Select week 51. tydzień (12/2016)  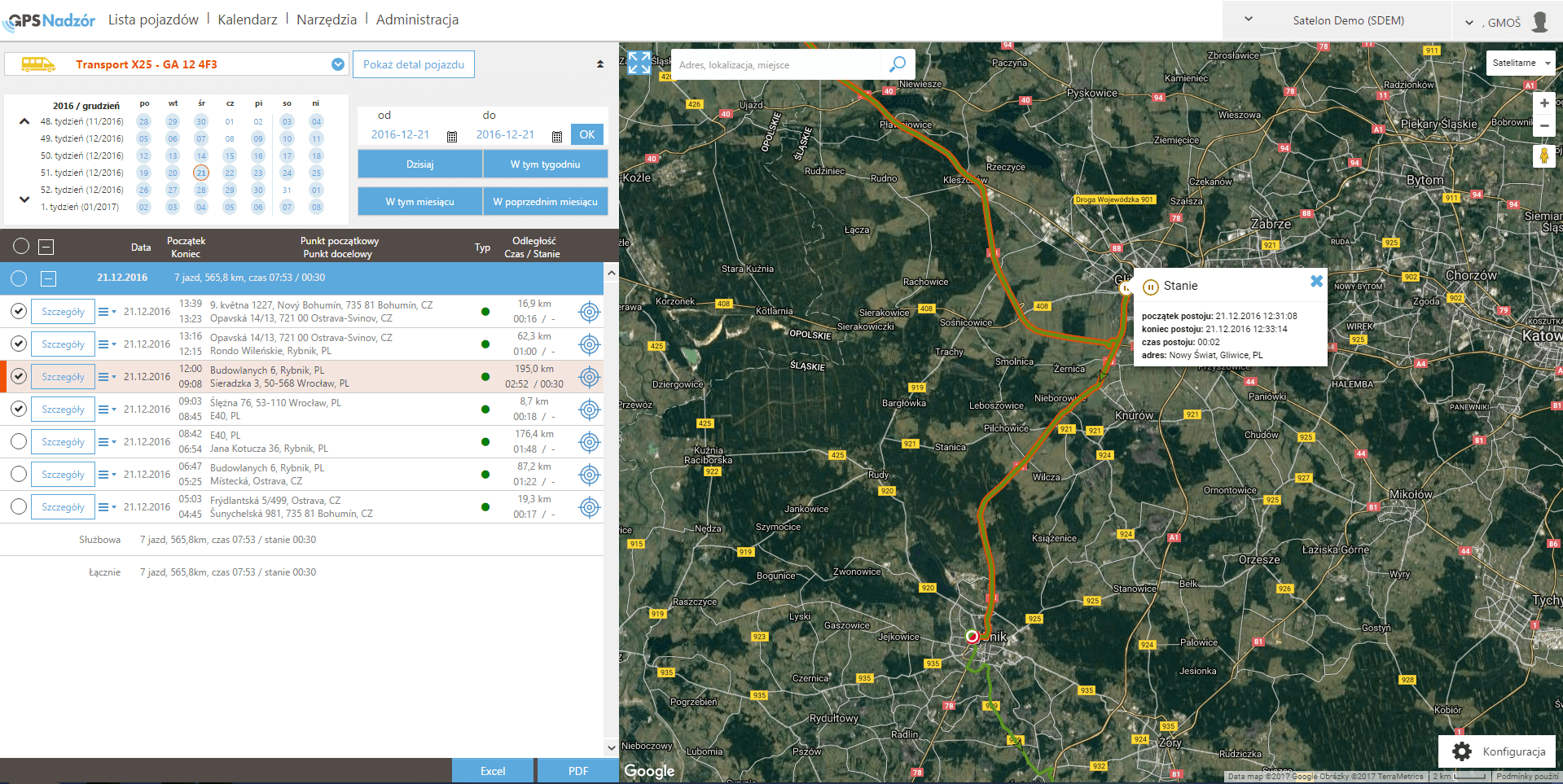[82, 173]
